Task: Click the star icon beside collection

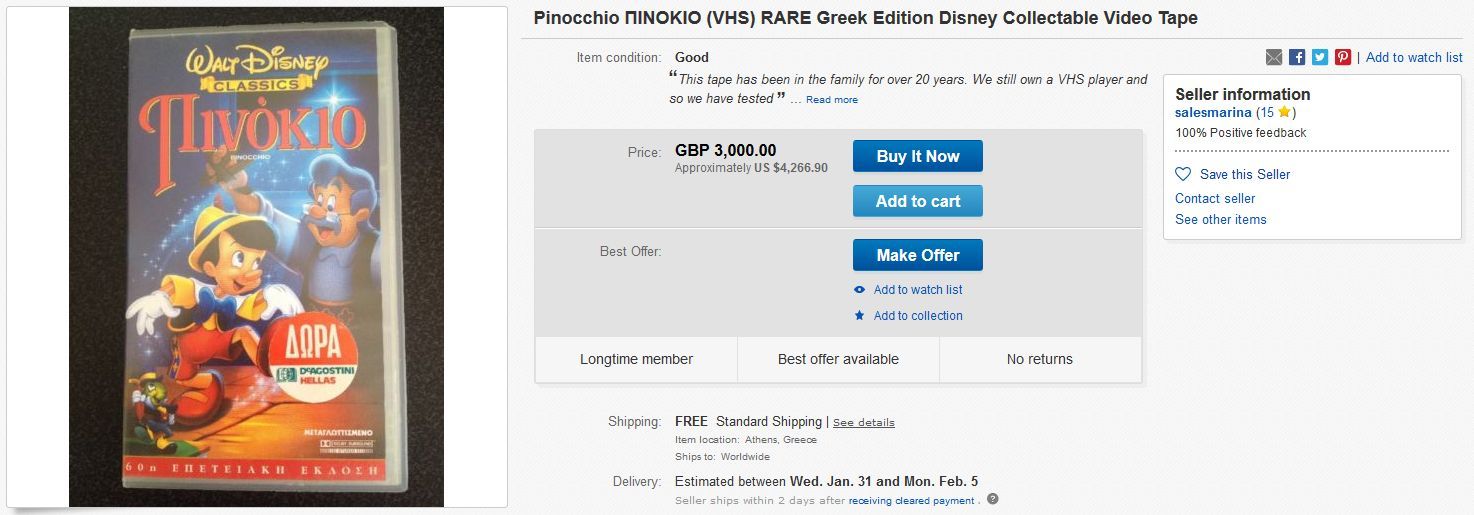Action: [x=859, y=316]
